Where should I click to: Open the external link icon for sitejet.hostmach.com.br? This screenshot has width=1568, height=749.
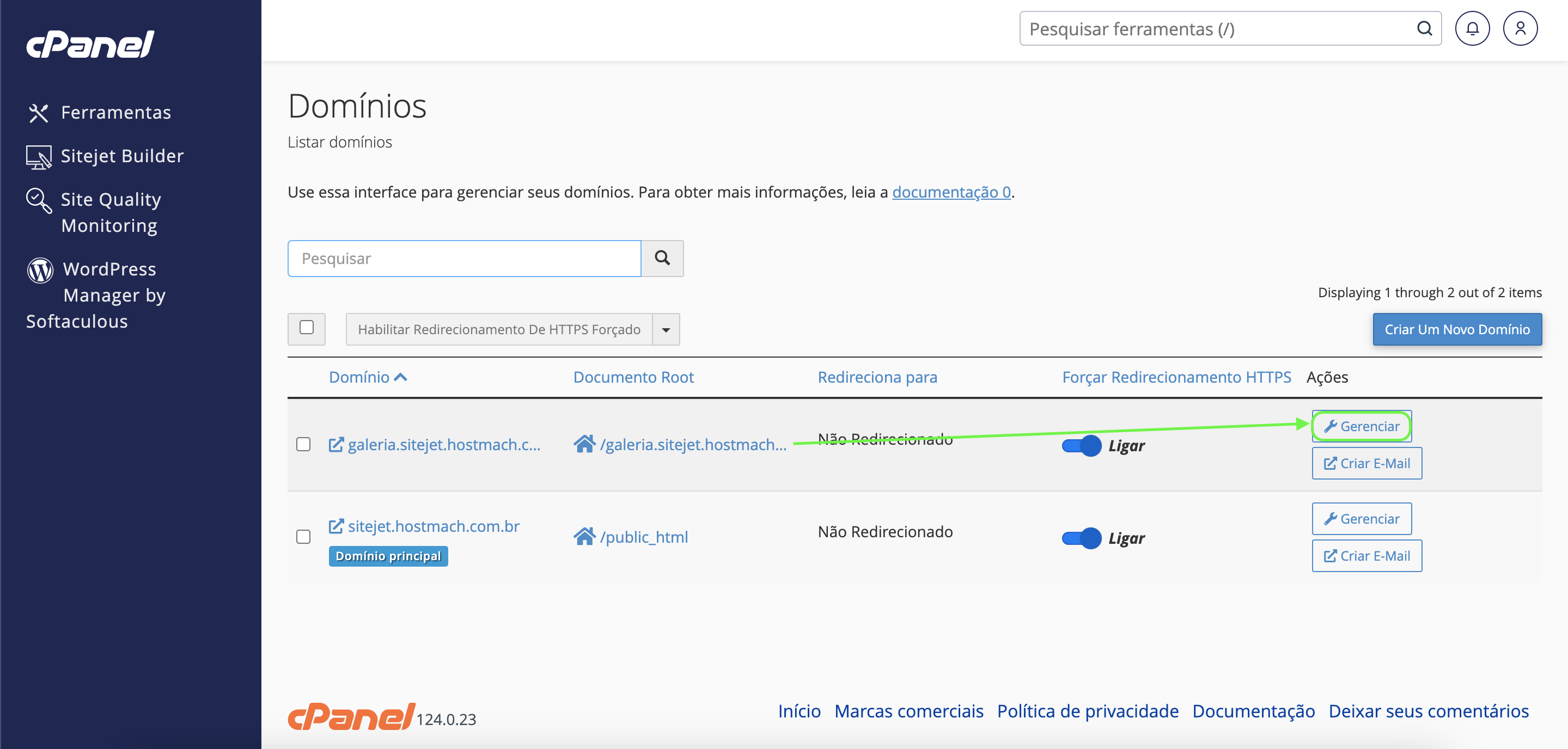coord(336,526)
